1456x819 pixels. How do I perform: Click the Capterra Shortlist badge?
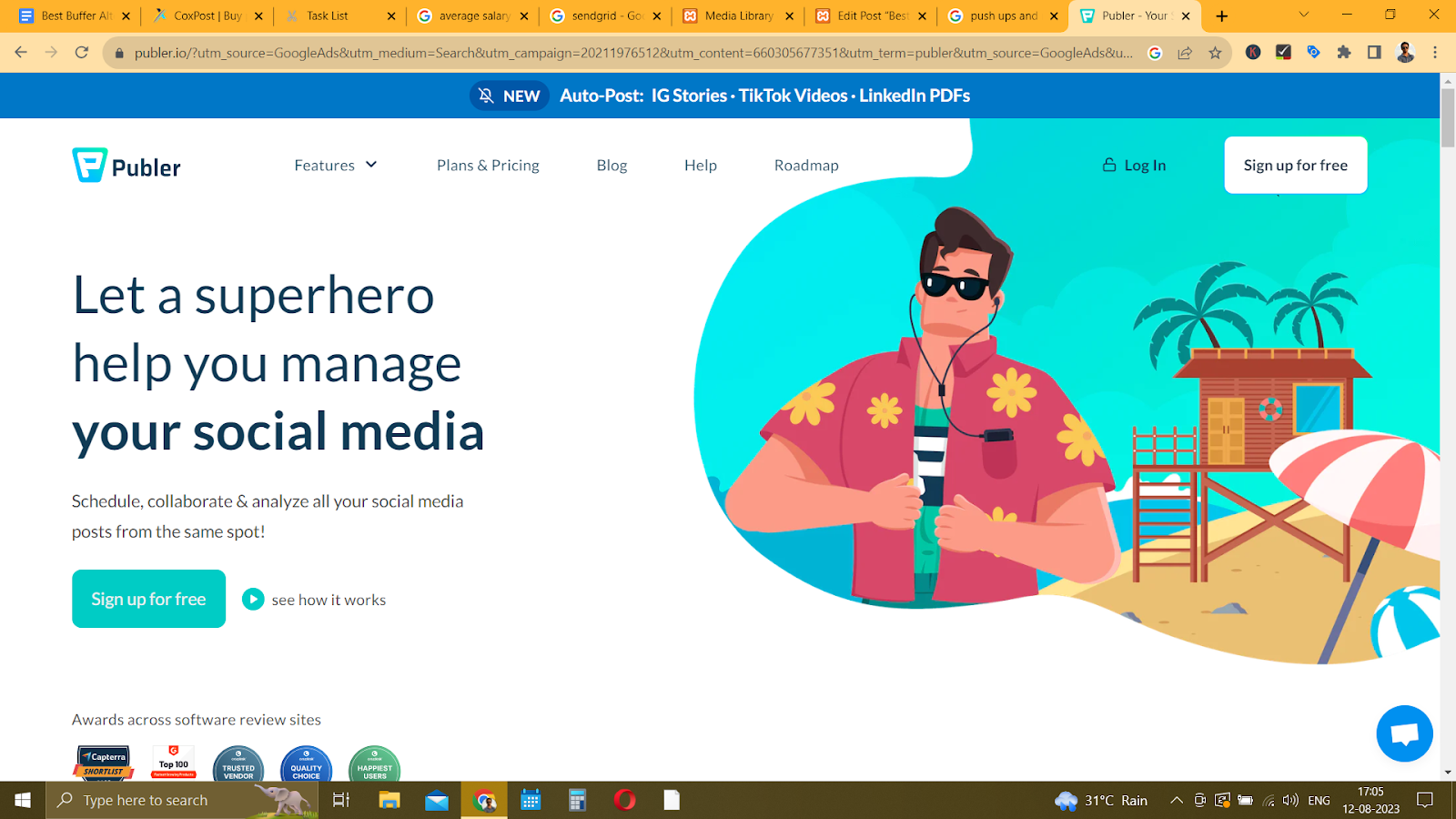point(103,763)
